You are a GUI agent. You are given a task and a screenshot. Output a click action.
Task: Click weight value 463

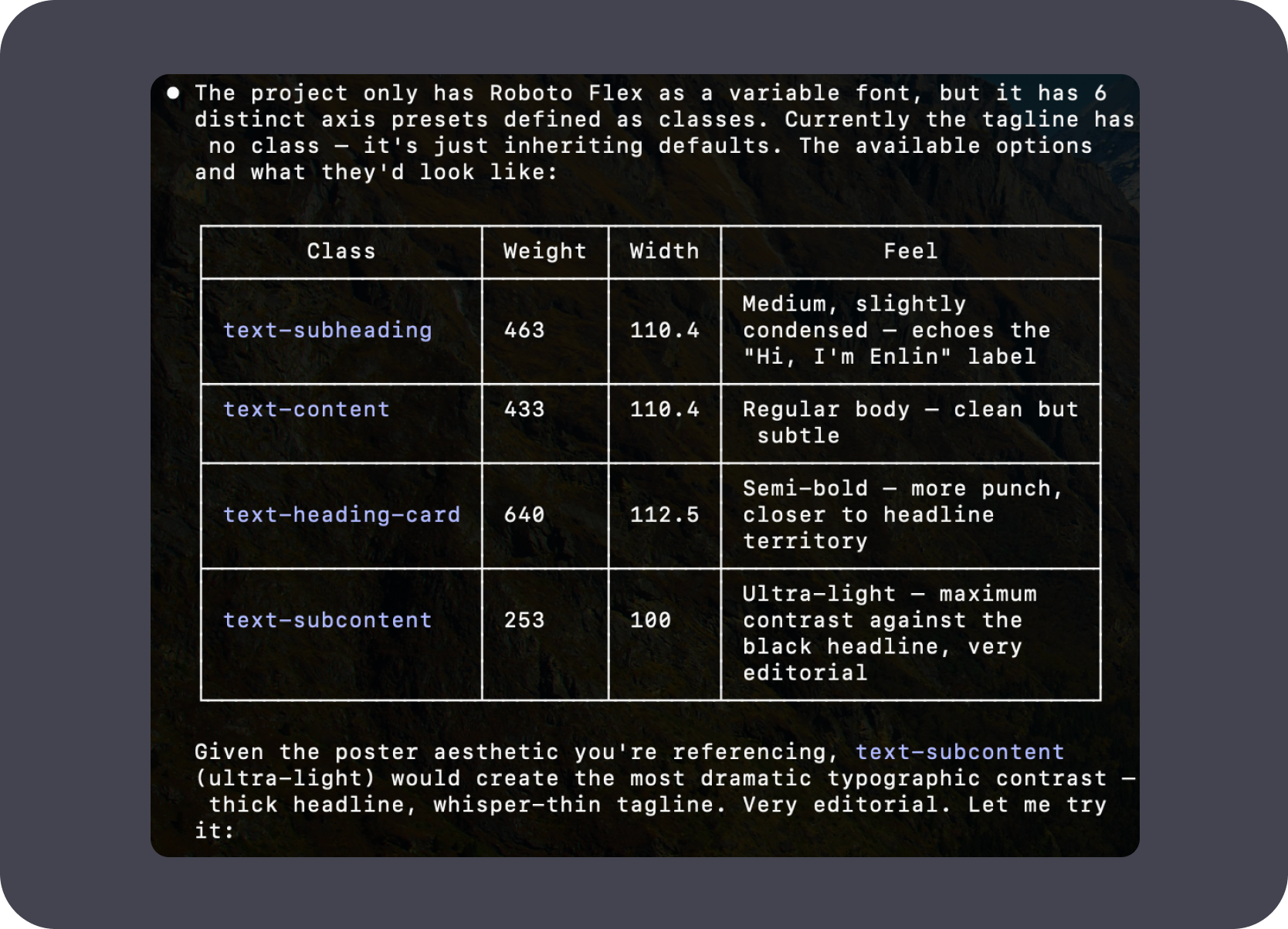[524, 331]
